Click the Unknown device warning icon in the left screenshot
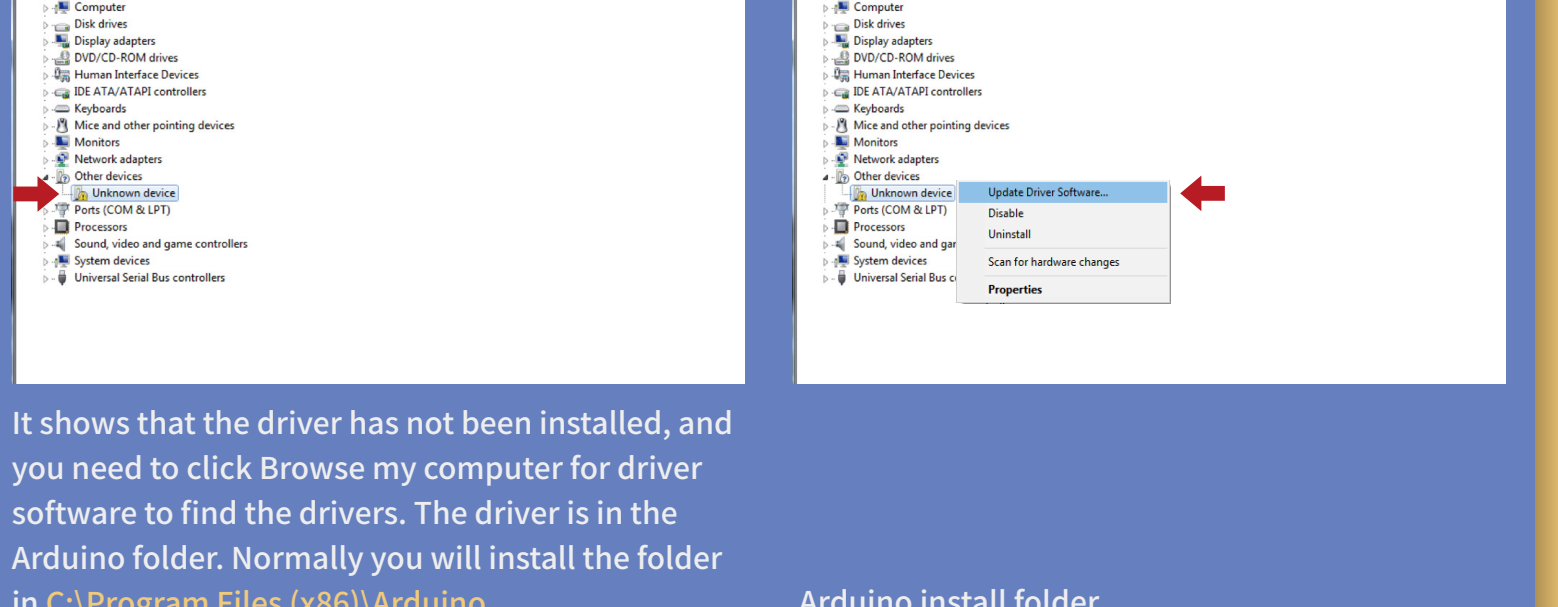Image resolution: width=1558 pixels, height=607 pixels. coord(82,193)
